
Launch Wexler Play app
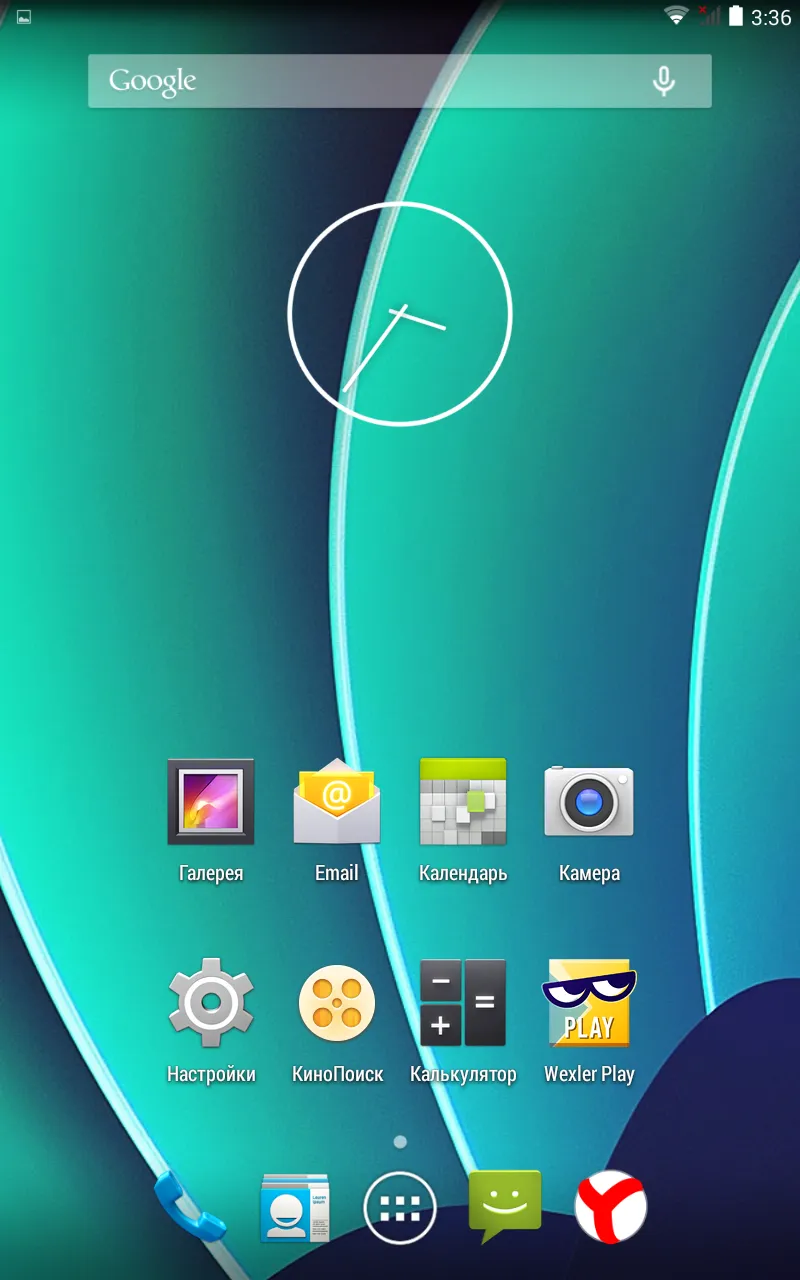(589, 1003)
